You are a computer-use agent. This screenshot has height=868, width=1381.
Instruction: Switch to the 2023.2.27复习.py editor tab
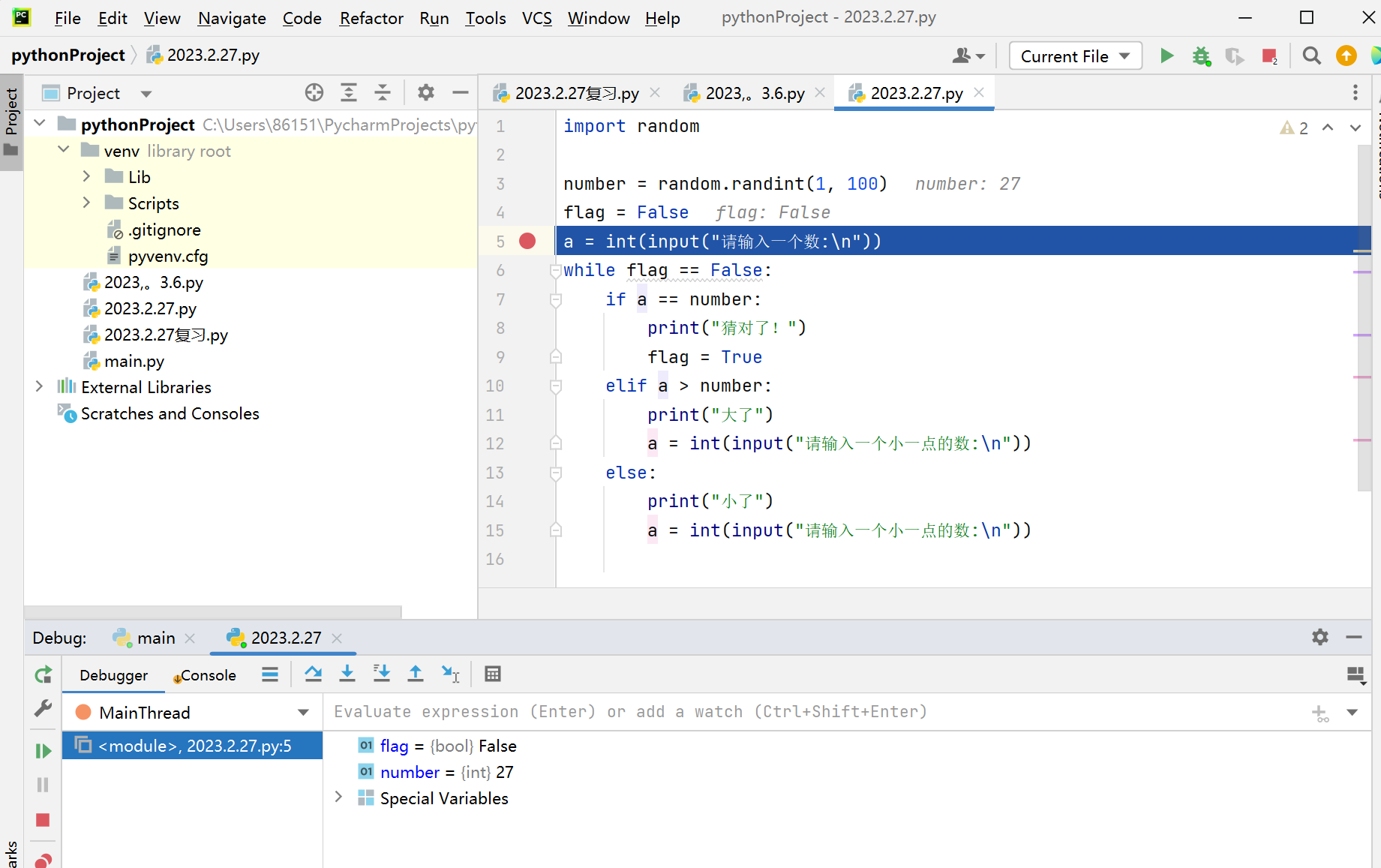[575, 94]
